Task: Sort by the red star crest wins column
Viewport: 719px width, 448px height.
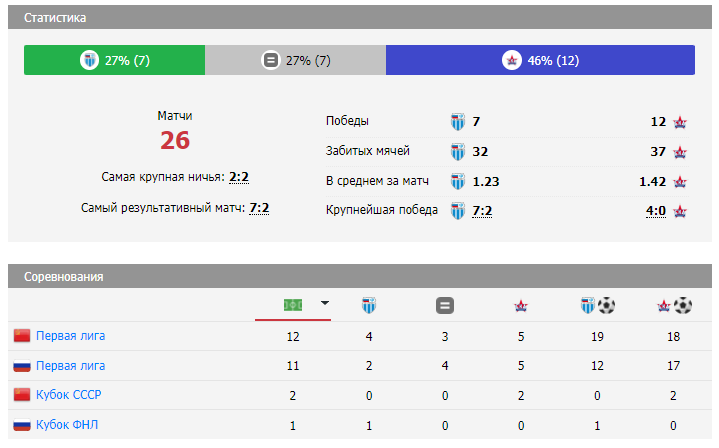Action: coord(520,305)
